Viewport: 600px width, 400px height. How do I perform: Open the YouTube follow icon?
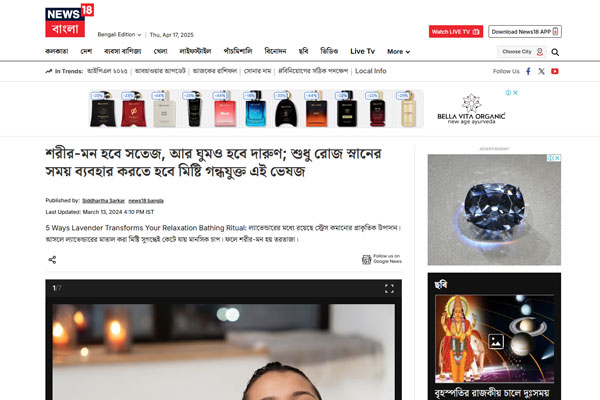coord(554,71)
